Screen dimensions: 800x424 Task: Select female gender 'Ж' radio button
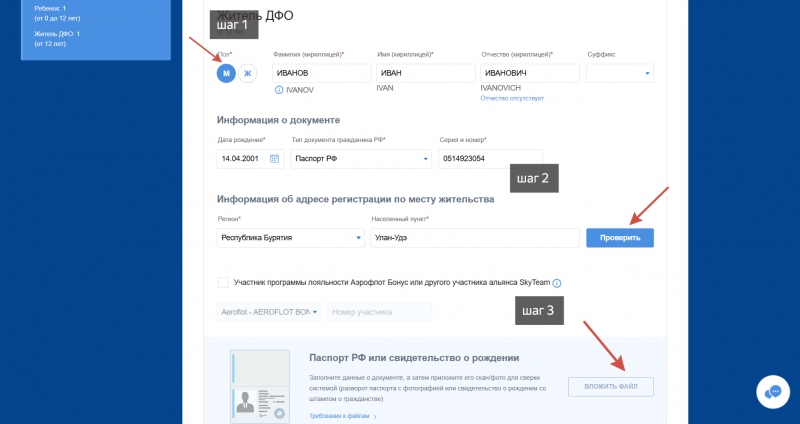247,73
